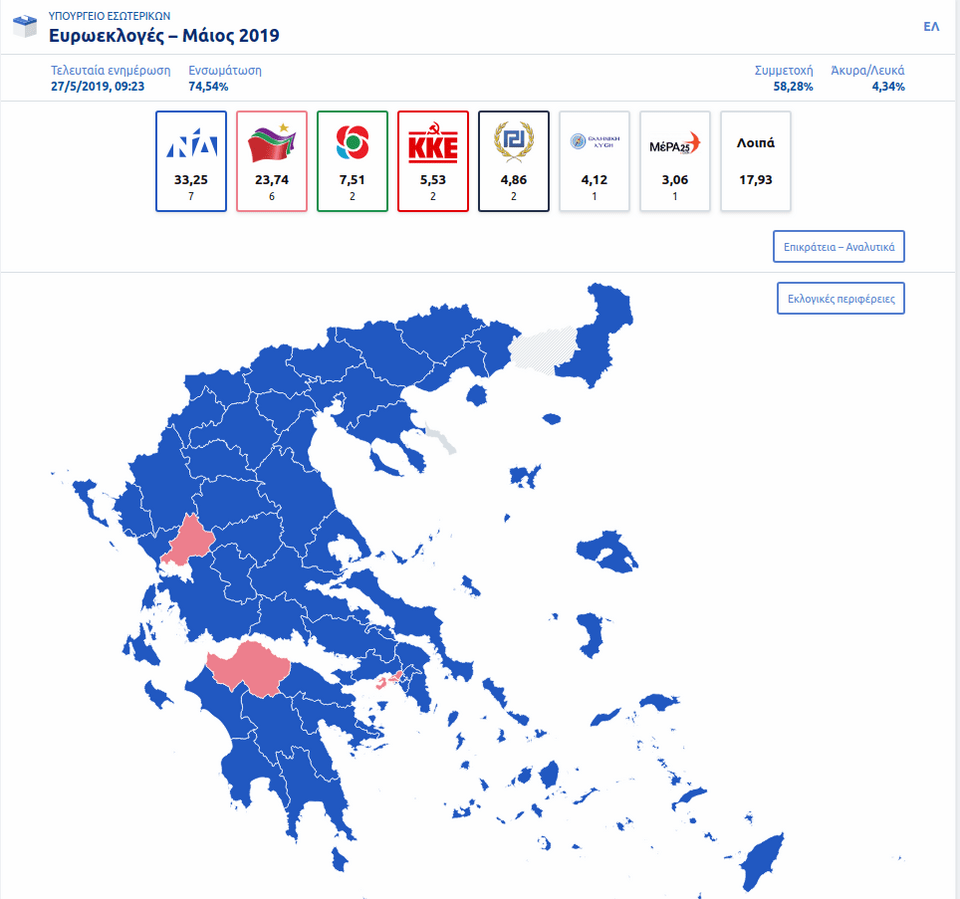Click the ballot box icon in header
This screenshot has height=899, width=960.
(x=25, y=26)
